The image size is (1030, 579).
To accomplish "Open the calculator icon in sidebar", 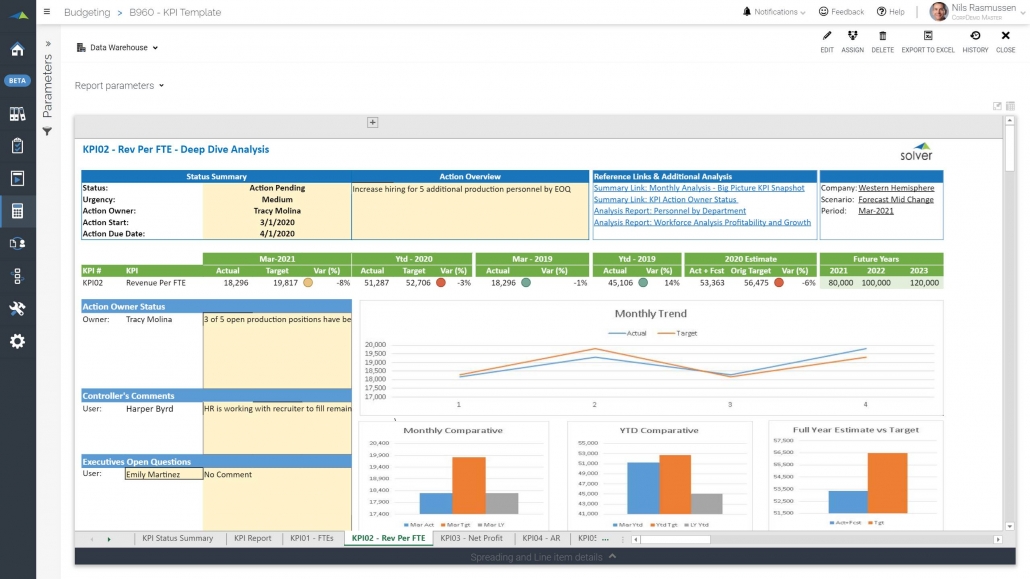I will tap(17, 211).
